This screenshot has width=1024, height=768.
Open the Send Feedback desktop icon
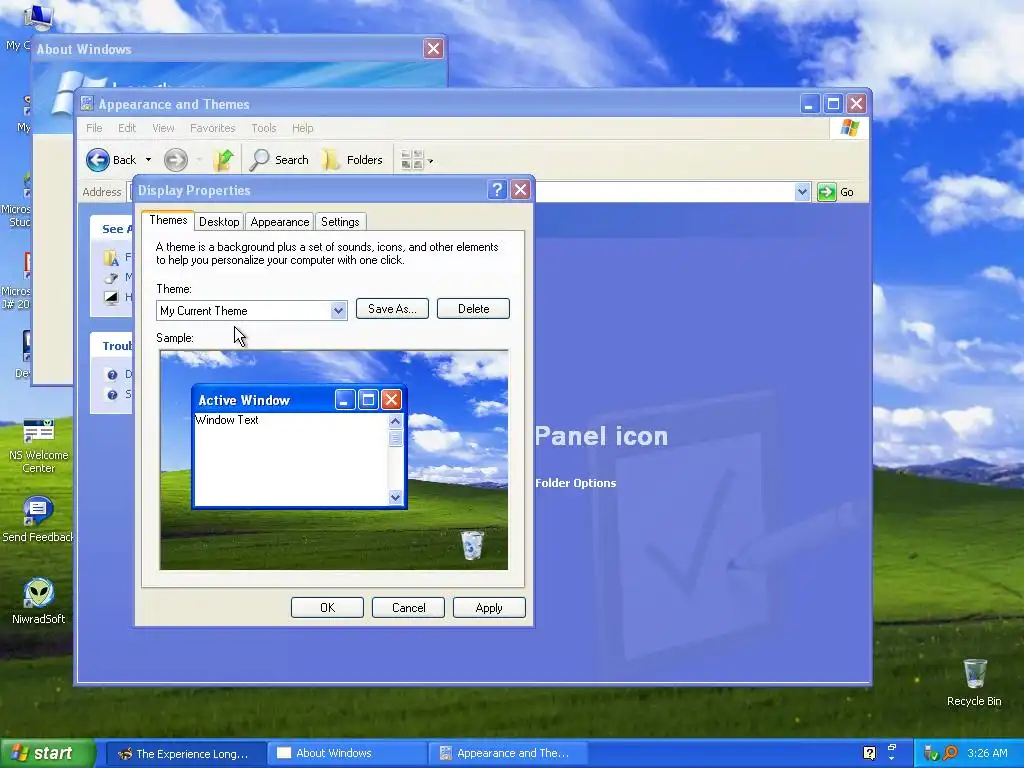tap(37, 520)
